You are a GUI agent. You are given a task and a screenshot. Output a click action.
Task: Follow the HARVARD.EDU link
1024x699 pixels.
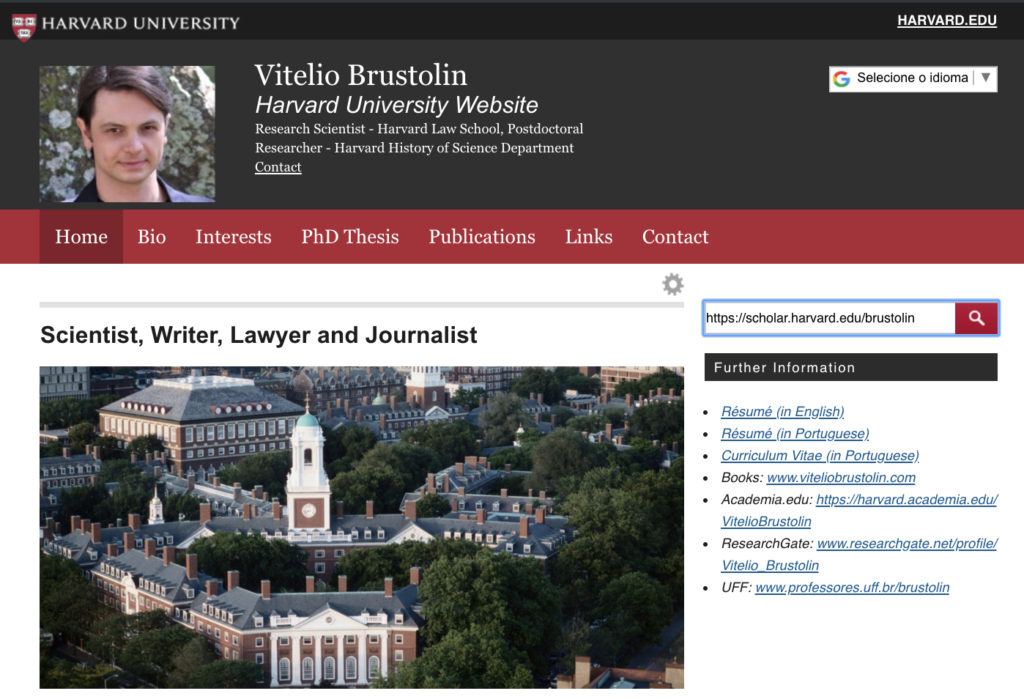click(x=947, y=20)
